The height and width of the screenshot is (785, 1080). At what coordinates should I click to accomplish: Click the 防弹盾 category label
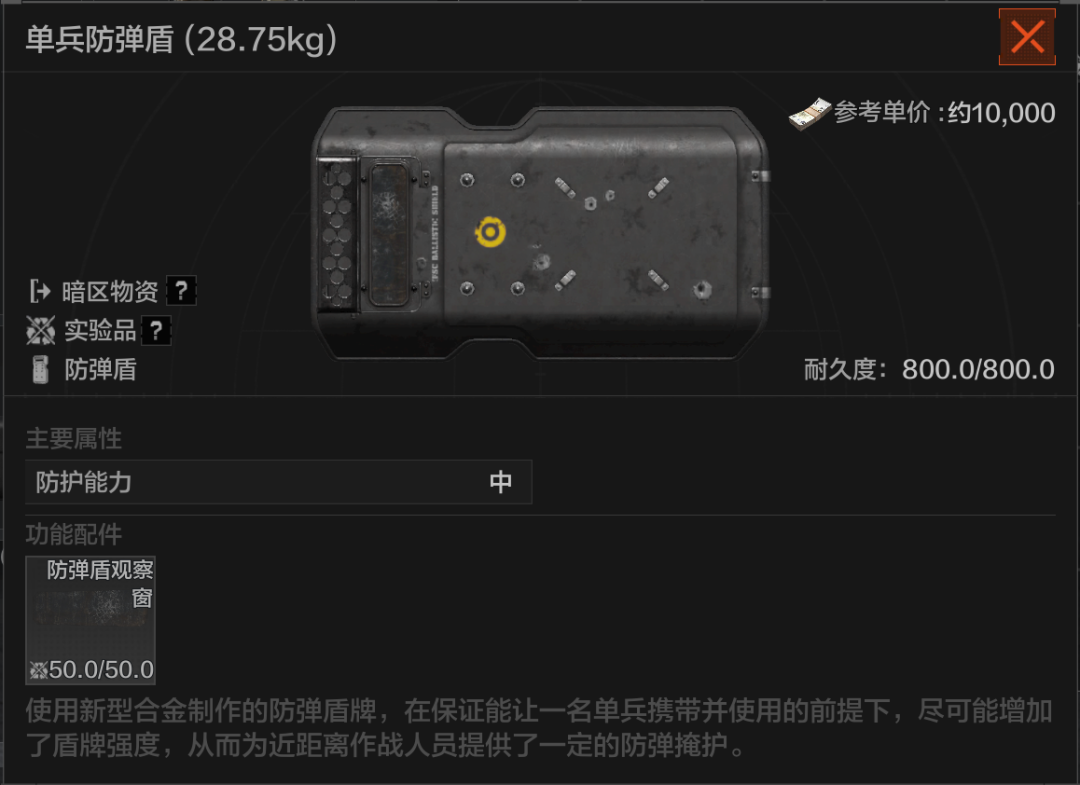point(101,370)
